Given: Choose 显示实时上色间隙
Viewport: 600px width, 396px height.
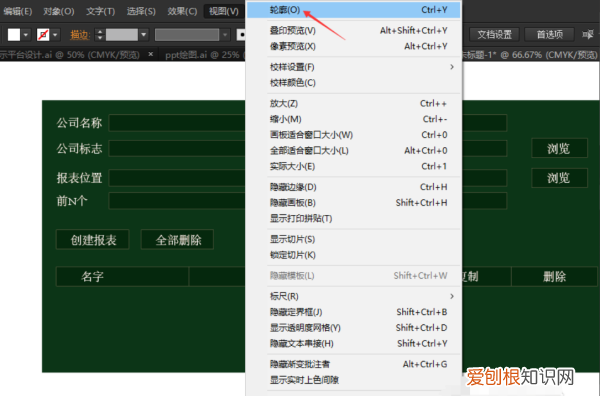Looking at the screenshot, I should (x=354, y=380).
